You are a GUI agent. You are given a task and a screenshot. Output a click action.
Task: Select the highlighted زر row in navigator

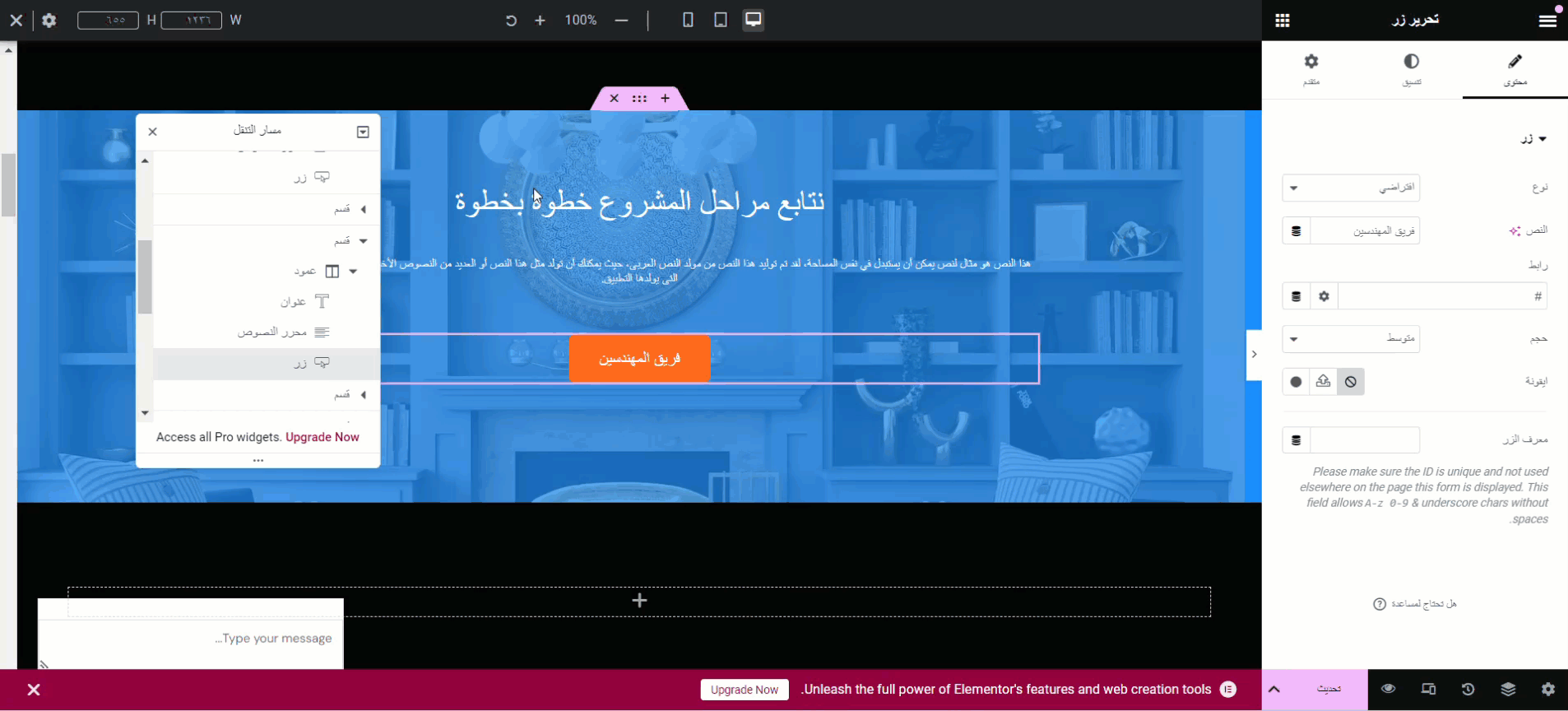[267, 363]
